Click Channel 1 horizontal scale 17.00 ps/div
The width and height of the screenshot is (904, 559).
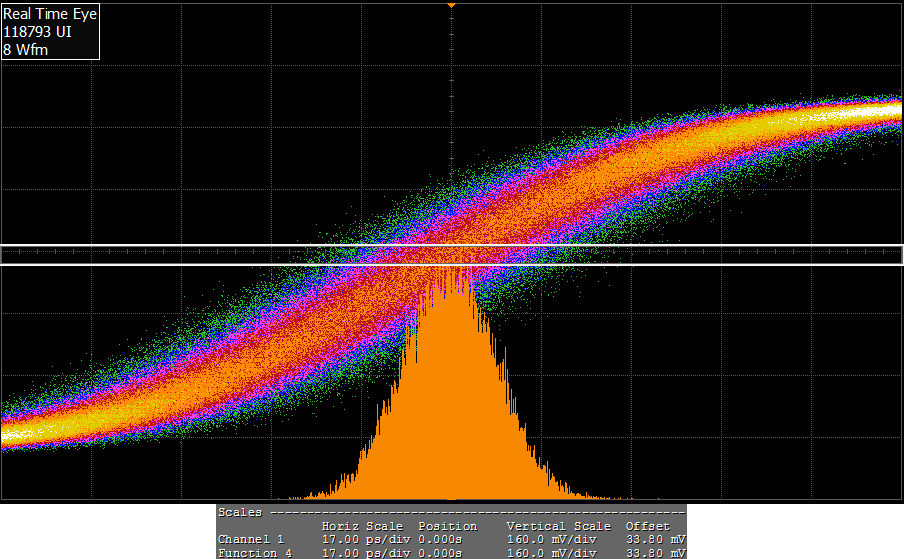point(361,539)
